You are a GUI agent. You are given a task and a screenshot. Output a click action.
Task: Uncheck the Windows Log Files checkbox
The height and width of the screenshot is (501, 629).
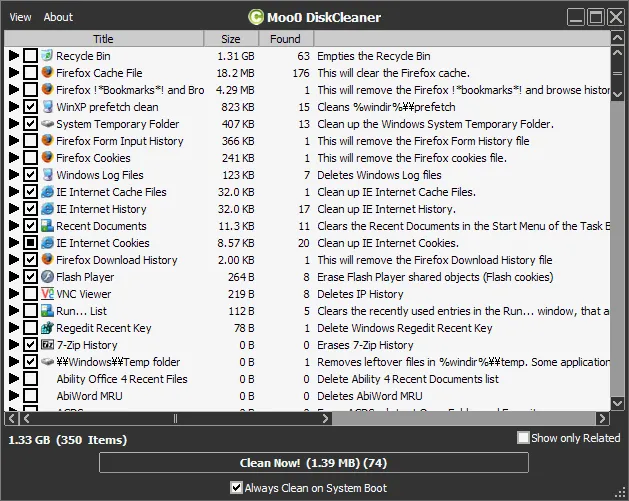tap(30, 174)
